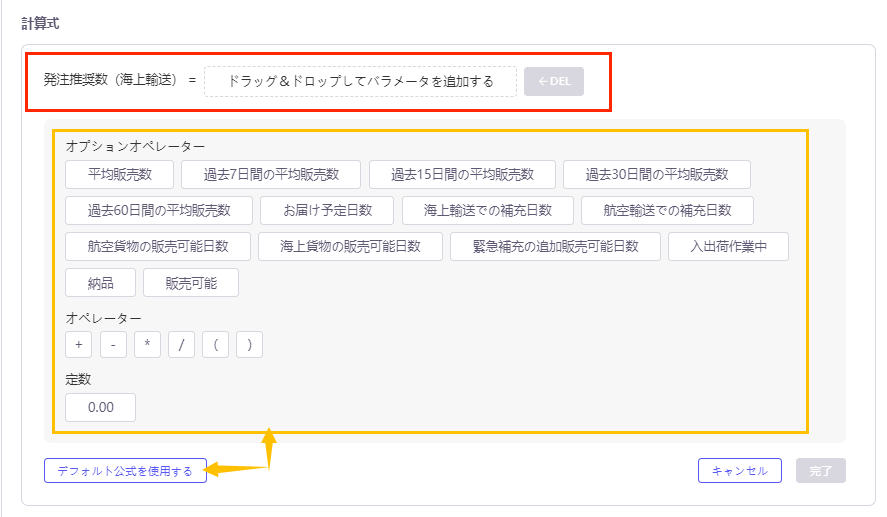Image resolution: width=887 pixels, height=517 pixels.
Task: Click the 発注推奨数（海上輸送） label
Action: pos(110,80)
